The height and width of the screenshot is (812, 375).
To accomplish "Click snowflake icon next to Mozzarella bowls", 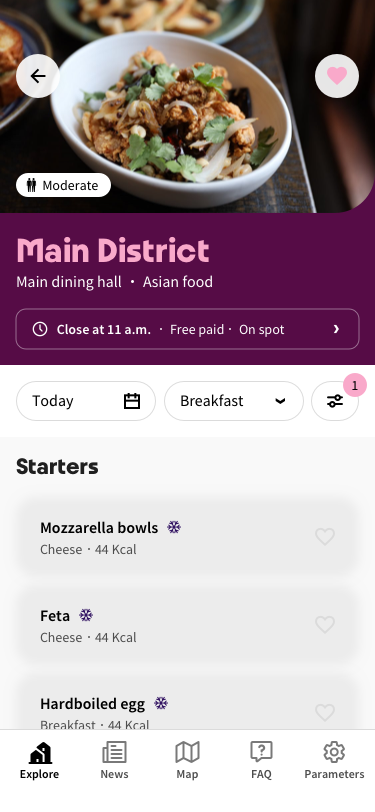I will coord(174,527).
